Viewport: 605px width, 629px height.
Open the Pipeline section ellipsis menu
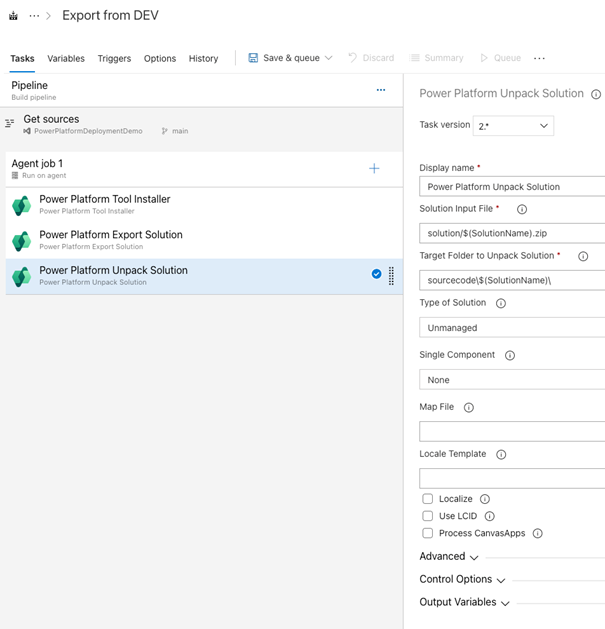click(381, 90)
